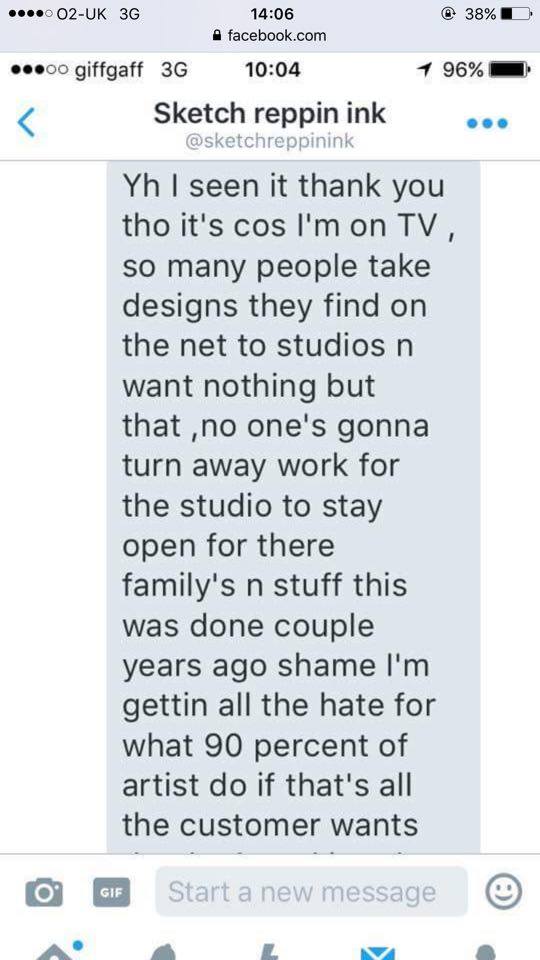Tap the 14:06 clock in status bar
The image size is (540, 960).
coord(272,13)
